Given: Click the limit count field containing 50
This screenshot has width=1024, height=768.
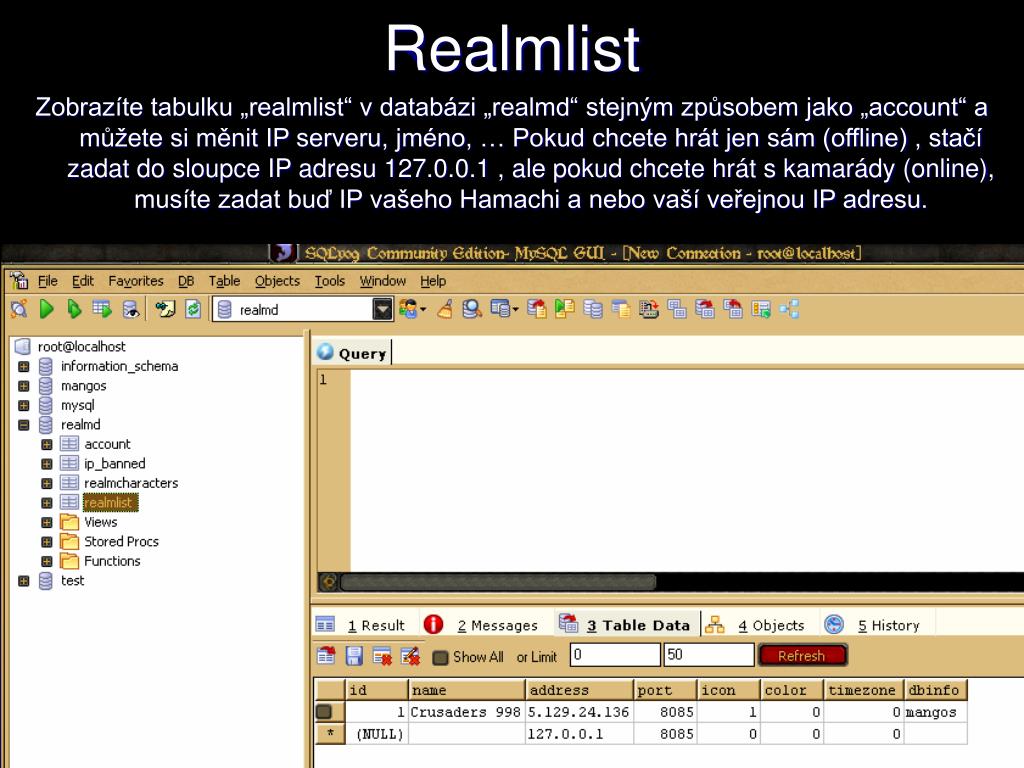Looking at the screenshot, I should (x=709, y=654).
